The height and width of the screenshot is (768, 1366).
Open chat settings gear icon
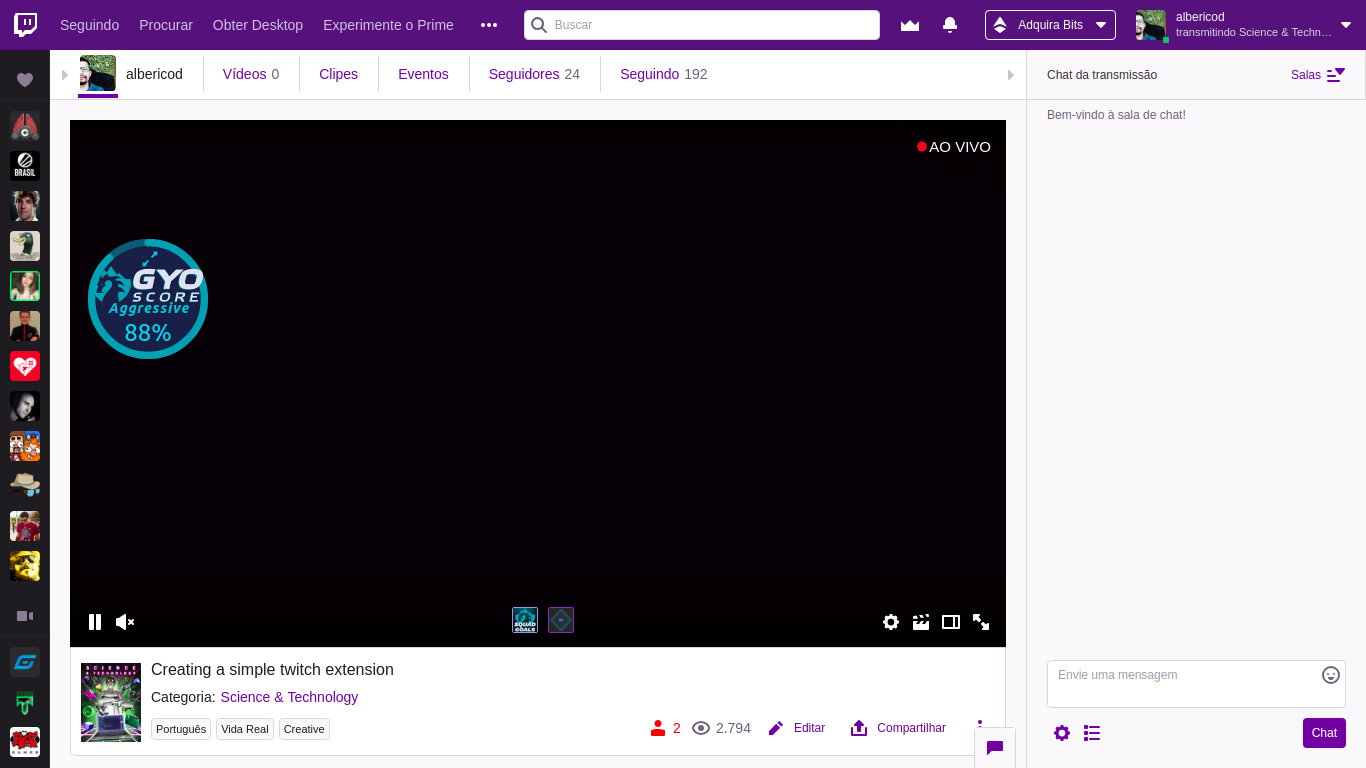coord(1062,733)
